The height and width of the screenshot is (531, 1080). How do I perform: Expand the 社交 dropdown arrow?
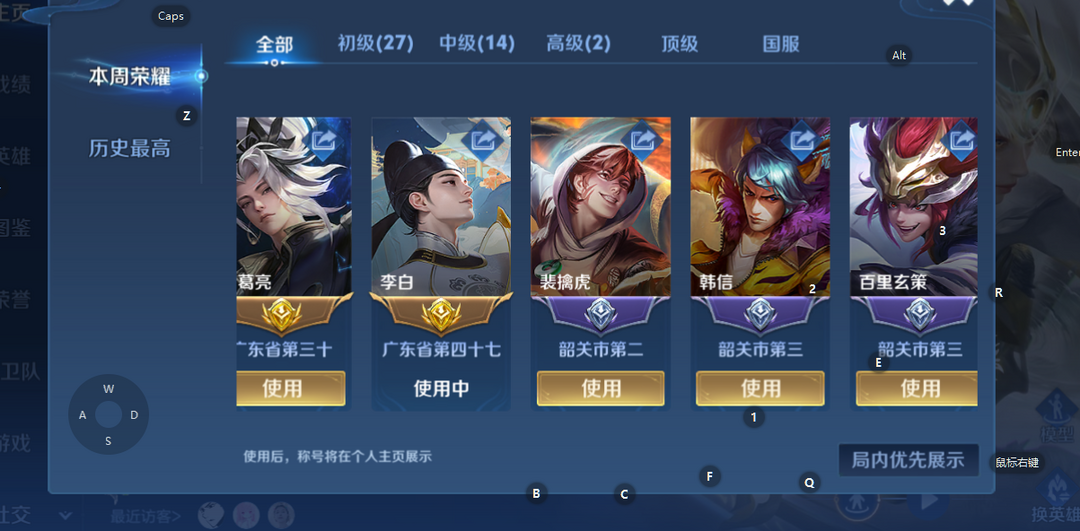66,515
